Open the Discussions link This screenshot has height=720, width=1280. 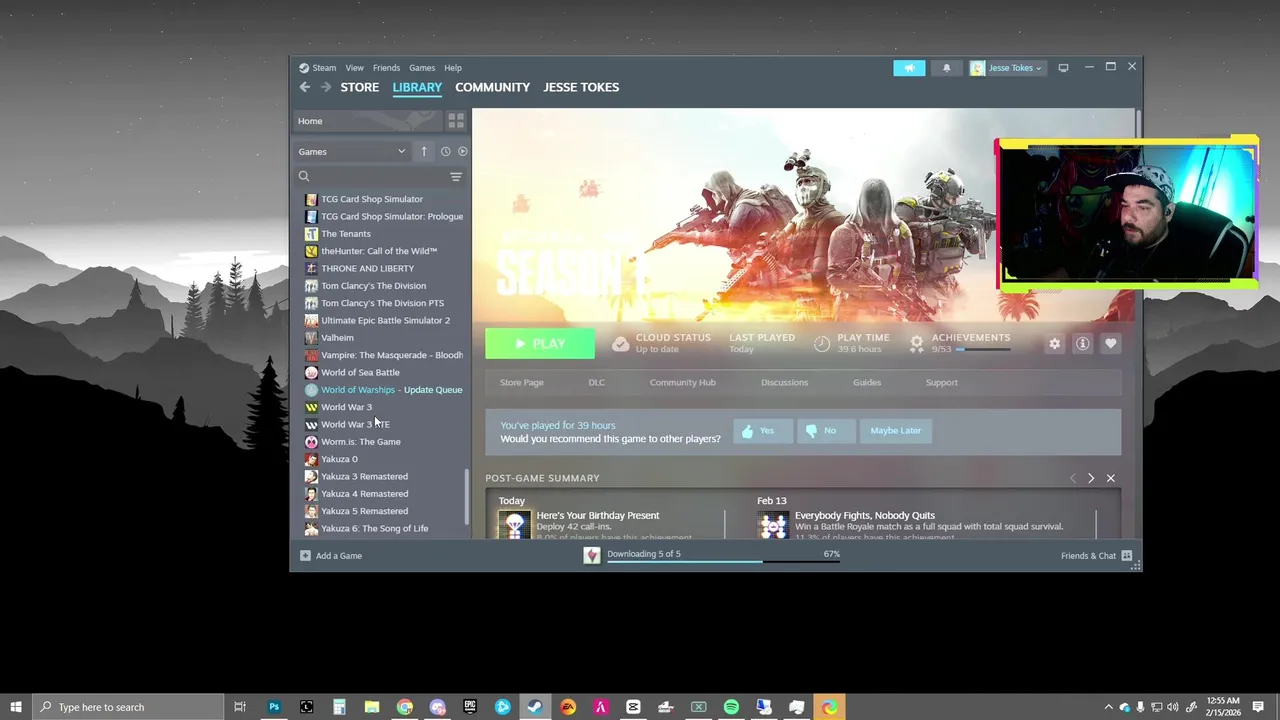[784, 383]
